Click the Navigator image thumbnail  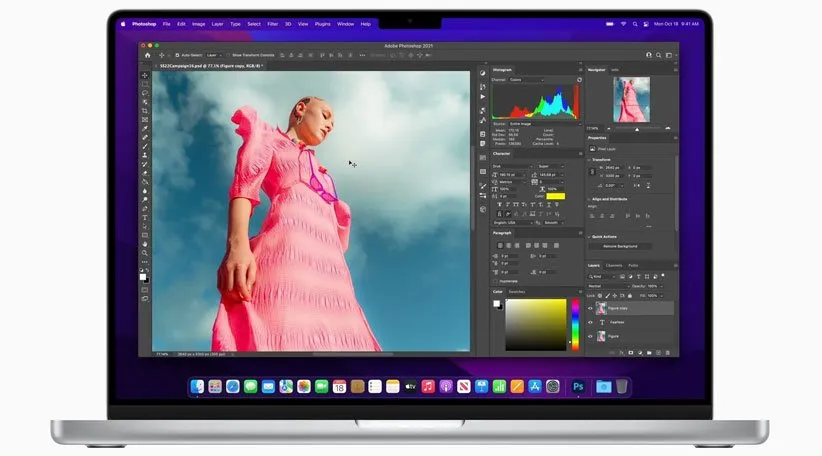point(631,100)
